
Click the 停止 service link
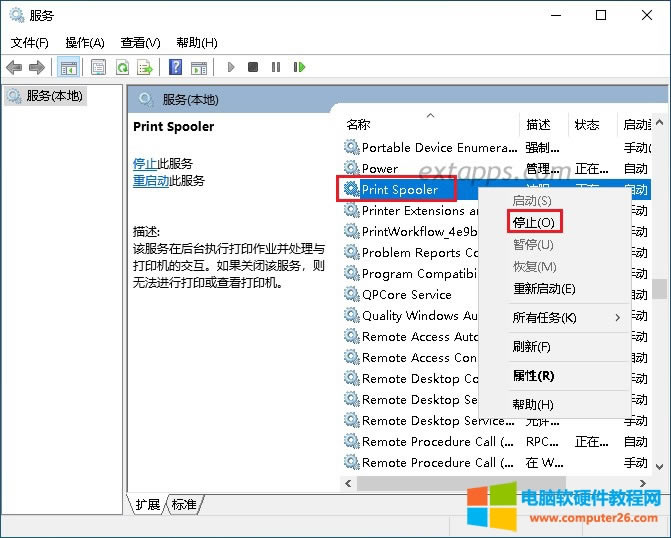click(144, 164)
